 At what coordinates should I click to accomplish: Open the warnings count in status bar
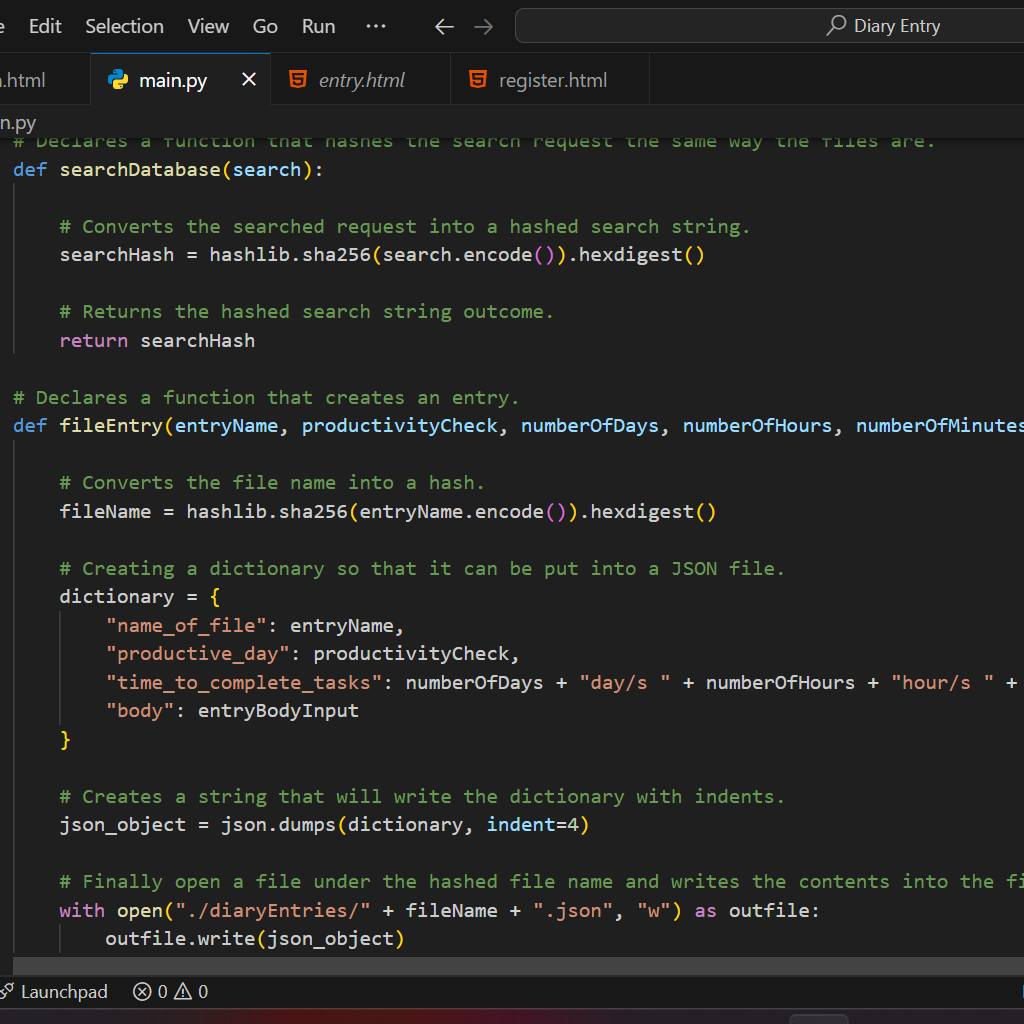(x=191, y=992)
